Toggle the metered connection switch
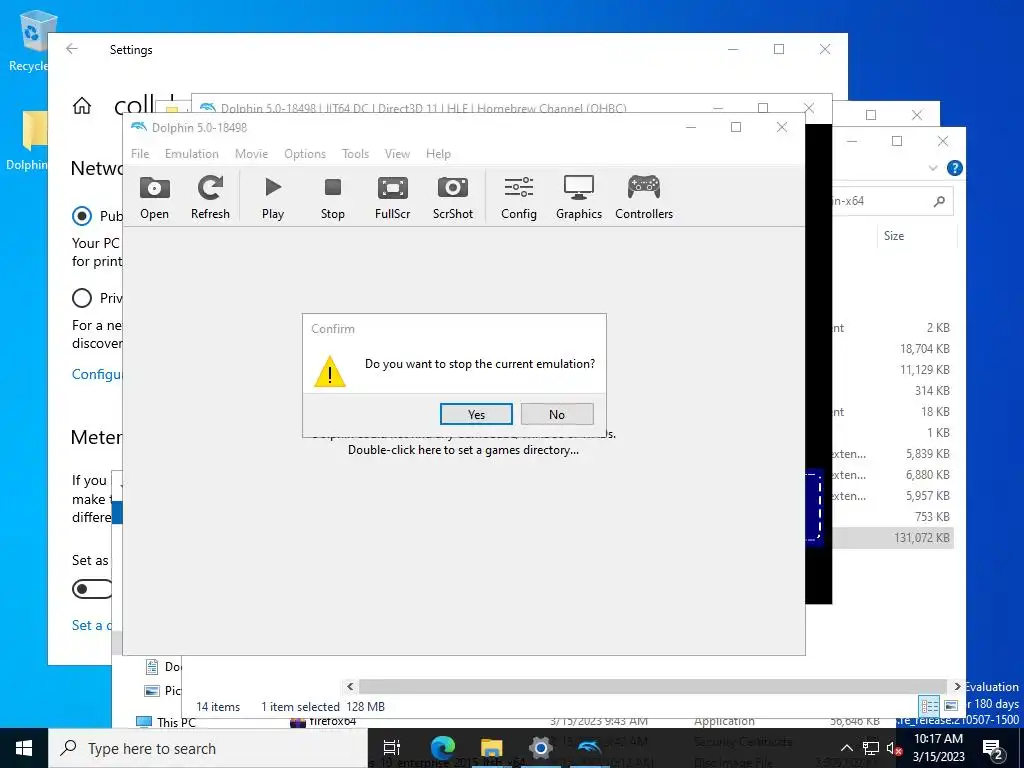This screenshot has height=768, width=1024. 92,589
